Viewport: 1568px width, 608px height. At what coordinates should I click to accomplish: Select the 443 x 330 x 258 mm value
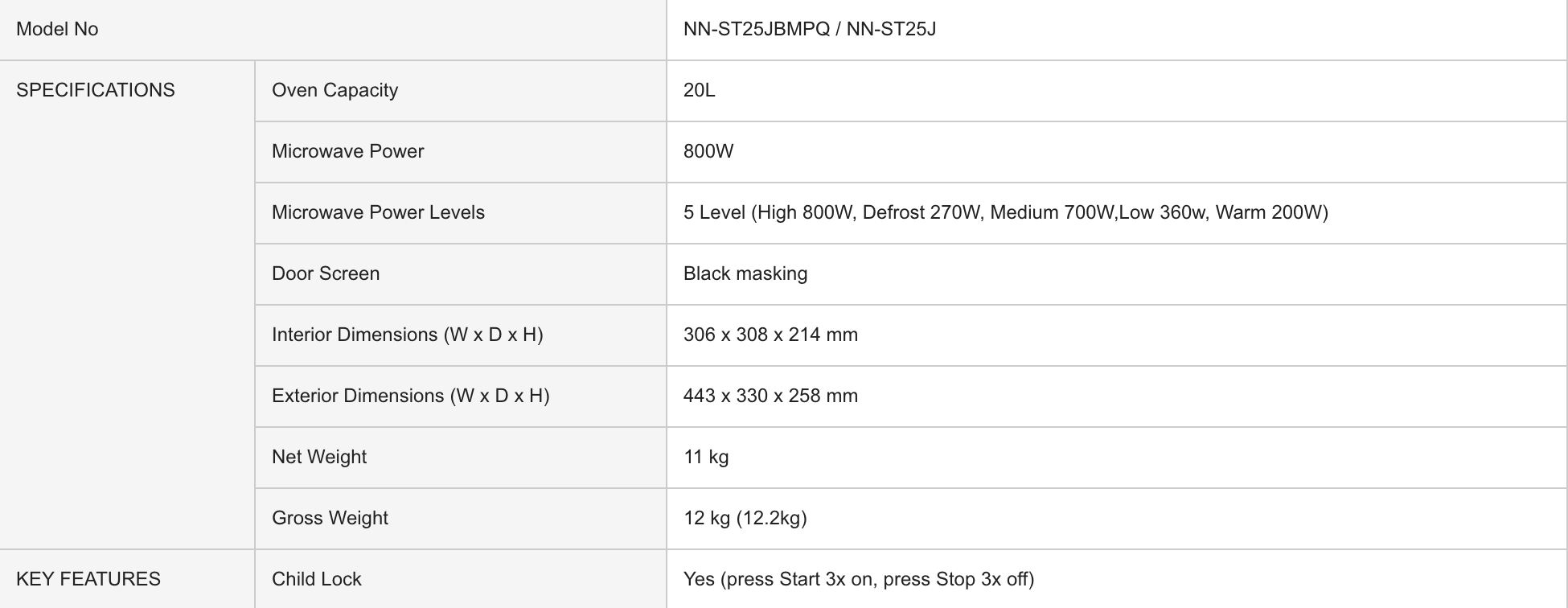pos(770,396)
